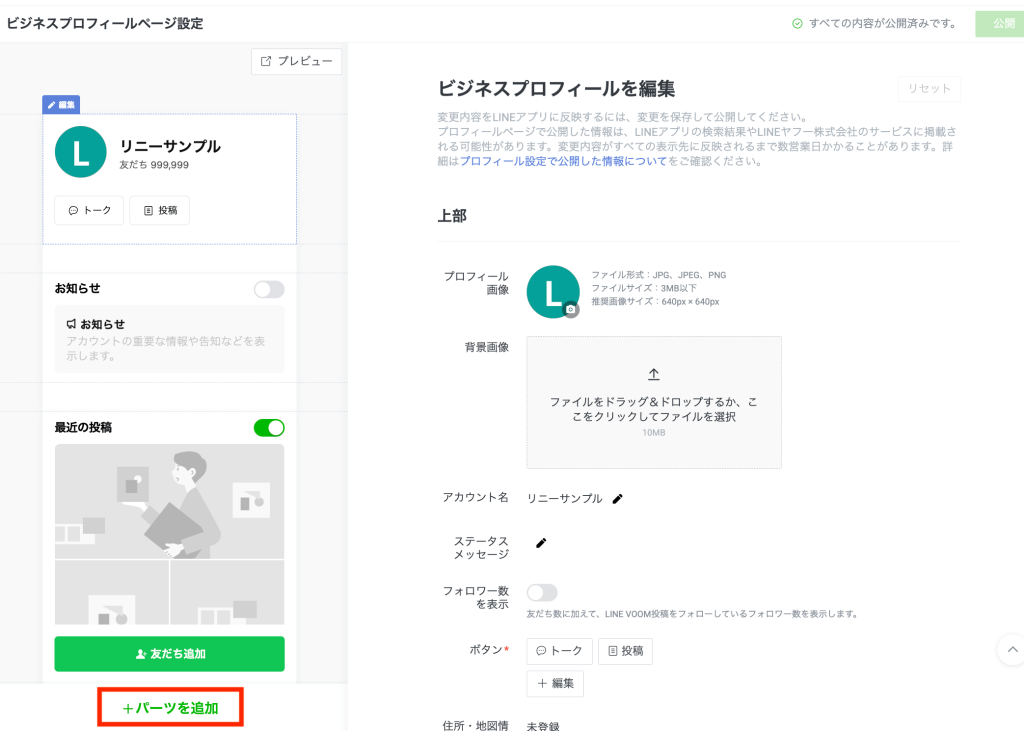Click the 友だち追加 button with person icon
This screenshot has width=1024, height=731.
coord(169,654)
